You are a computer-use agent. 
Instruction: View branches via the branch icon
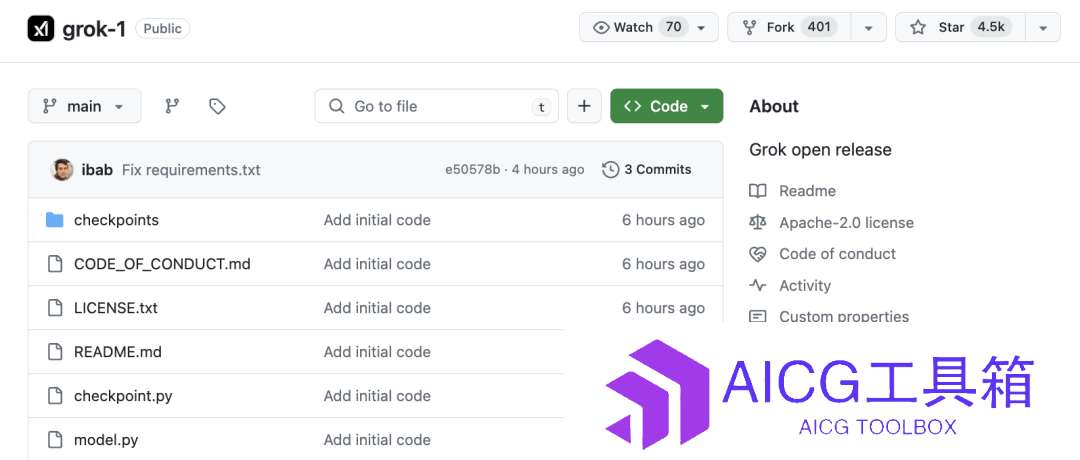click(172, 106)
